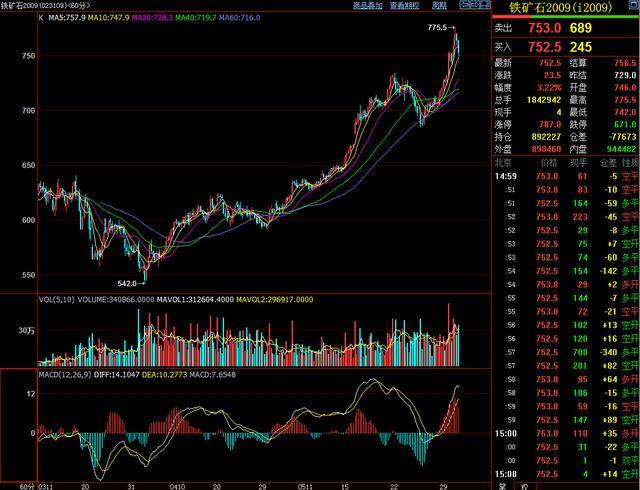Select the 14:59 tick row with volume 61
Image resolution: width=640 pixels, height=490 pixels.
click(x=566, y=176)
